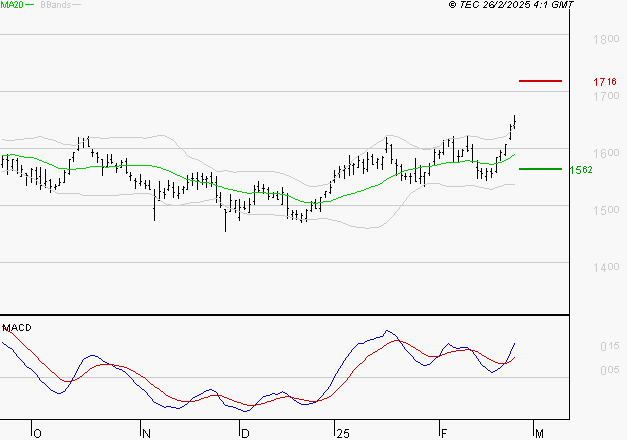Click the 1600 price axis label

pos(606,153)
